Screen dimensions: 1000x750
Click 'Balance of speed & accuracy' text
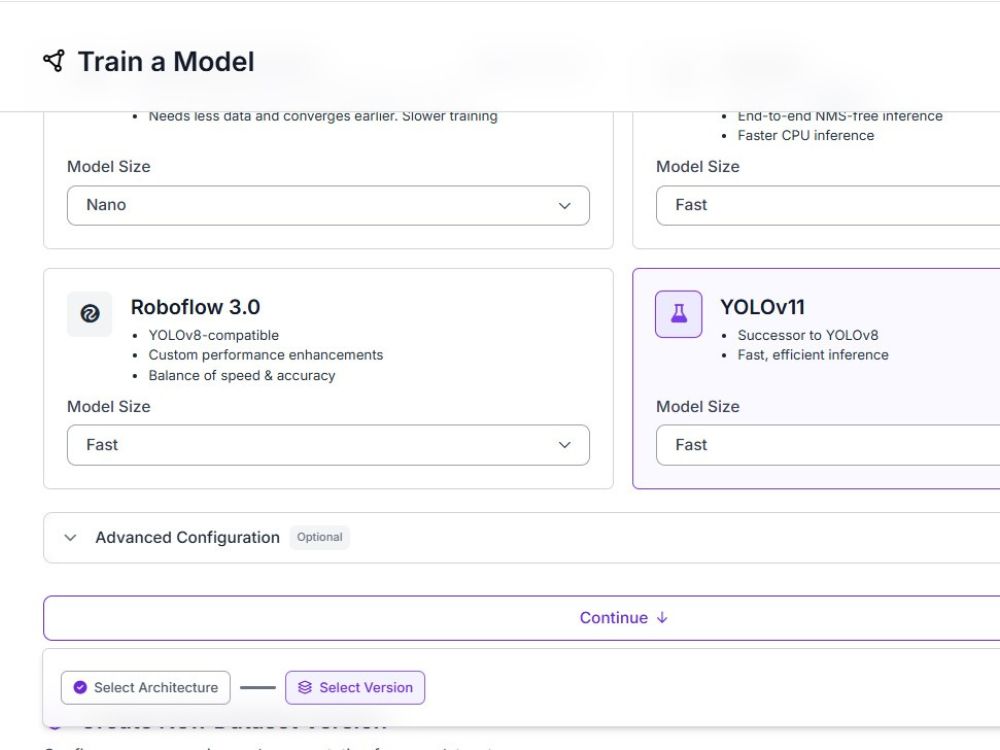242,376
